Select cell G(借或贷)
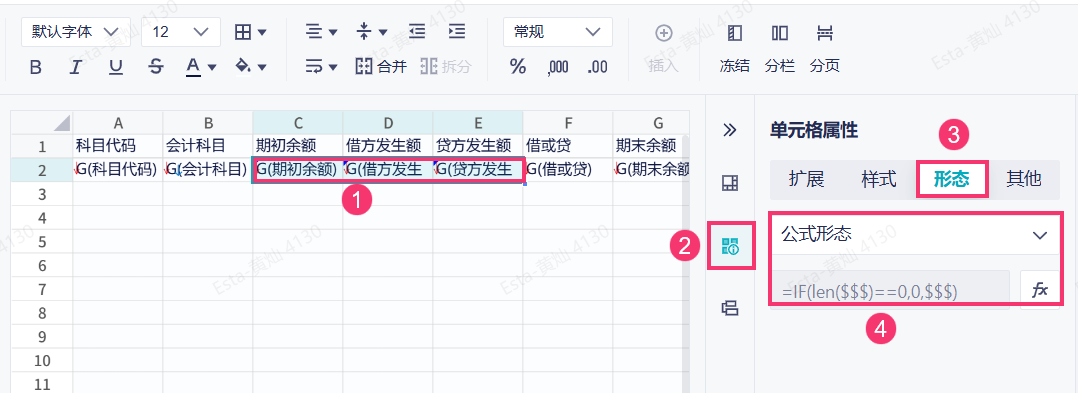Screen dimensions: 1080x393 coord(568,170)
